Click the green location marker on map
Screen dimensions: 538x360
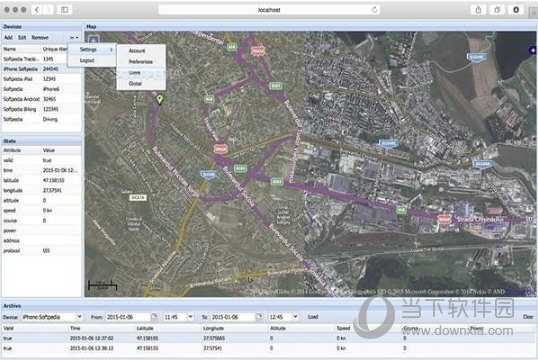point(160,100)
